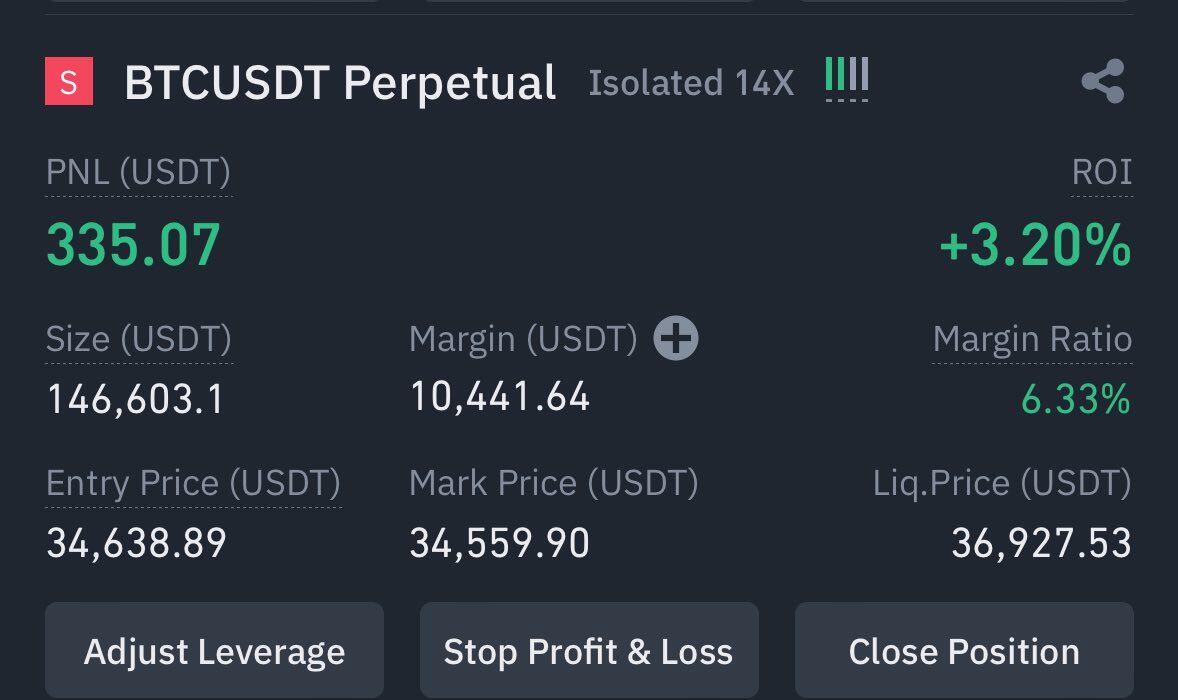The height and width of the screenshot is (700, 1178).
Task: Tap the Size (USDT) underlined label
Action: coord(139,339)
